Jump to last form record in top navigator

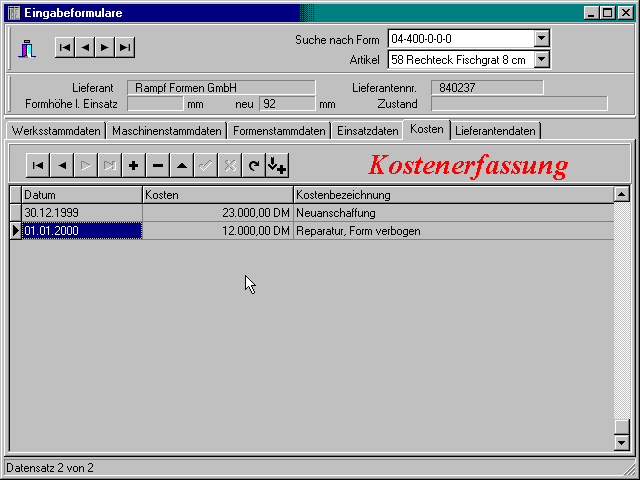point(124,47)
